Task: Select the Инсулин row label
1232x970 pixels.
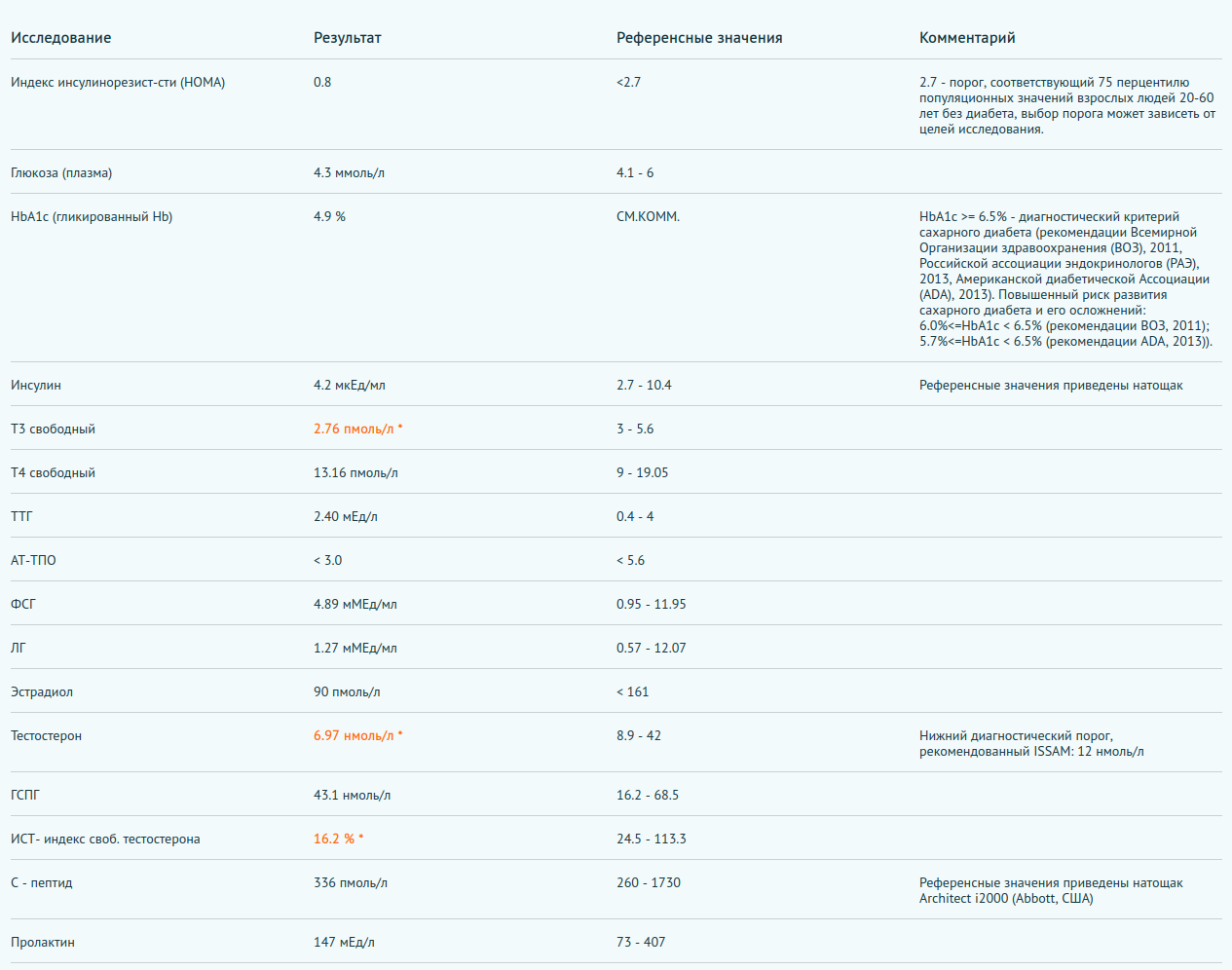Action: 36,386
